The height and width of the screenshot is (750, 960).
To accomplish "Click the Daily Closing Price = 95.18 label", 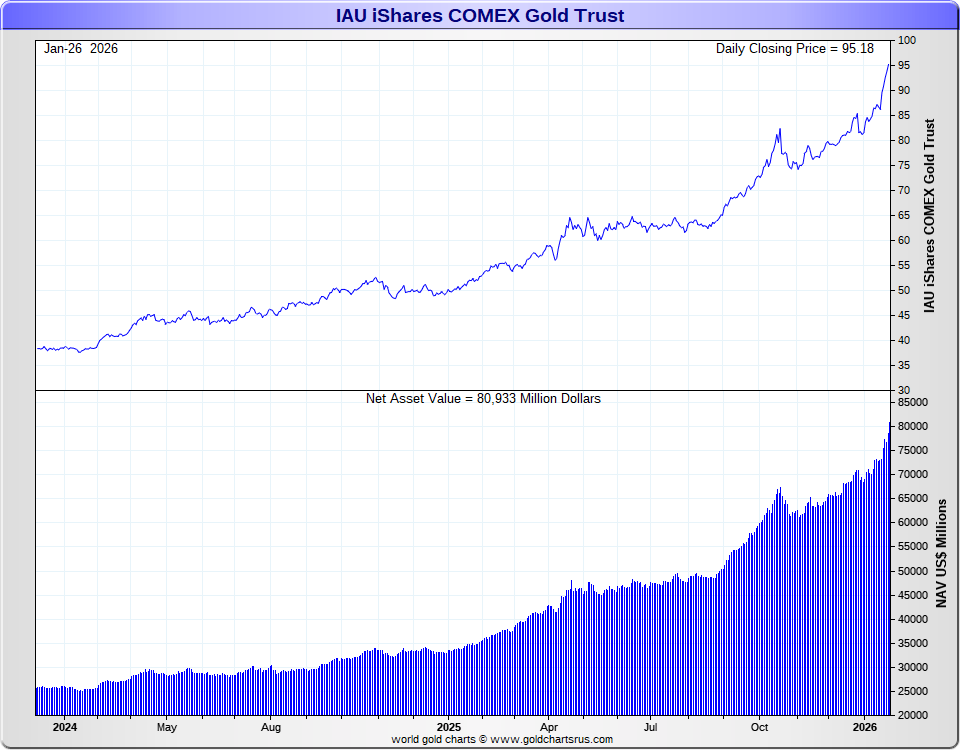I will pyautogui.click(x=795, y=49).
